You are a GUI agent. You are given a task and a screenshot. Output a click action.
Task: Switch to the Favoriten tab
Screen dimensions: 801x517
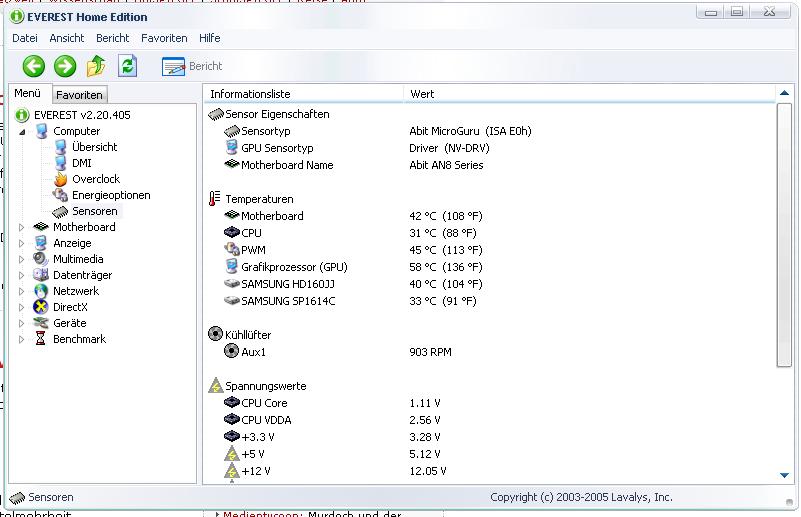pyautogui.click(x=79, y=95)
